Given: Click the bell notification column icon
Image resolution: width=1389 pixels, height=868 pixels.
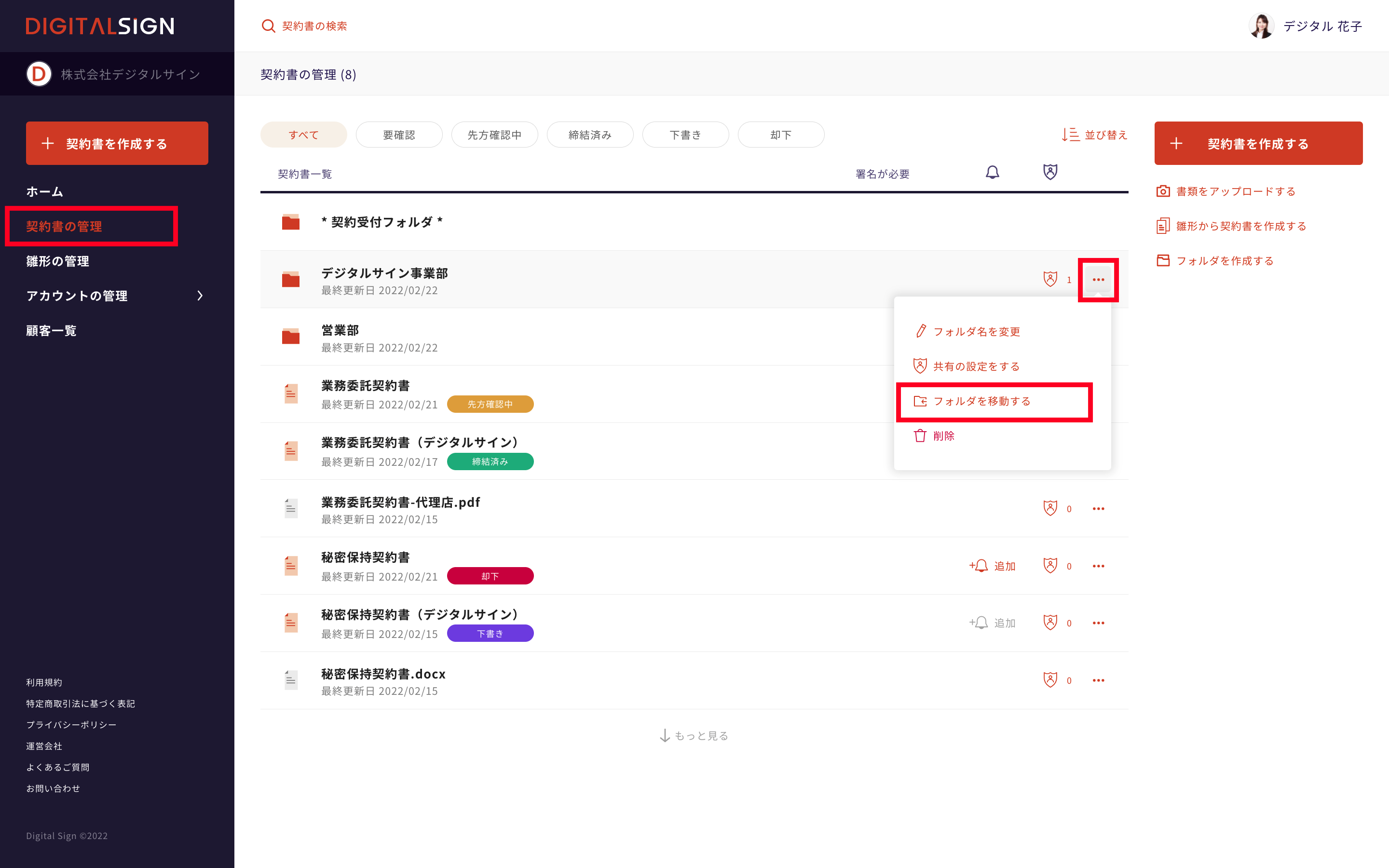Looking at the screenshot, I should [993, 172].
